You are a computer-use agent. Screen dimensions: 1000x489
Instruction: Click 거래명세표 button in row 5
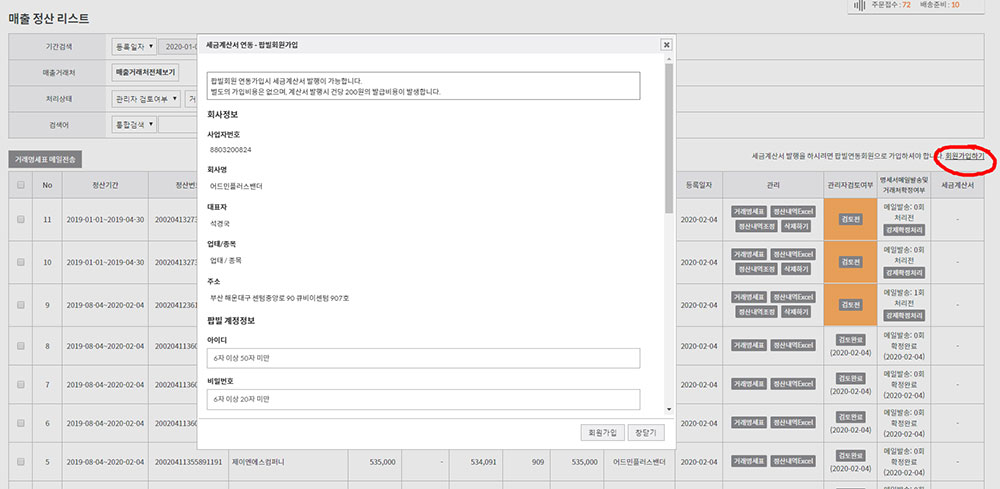click(x=749, y=462)
